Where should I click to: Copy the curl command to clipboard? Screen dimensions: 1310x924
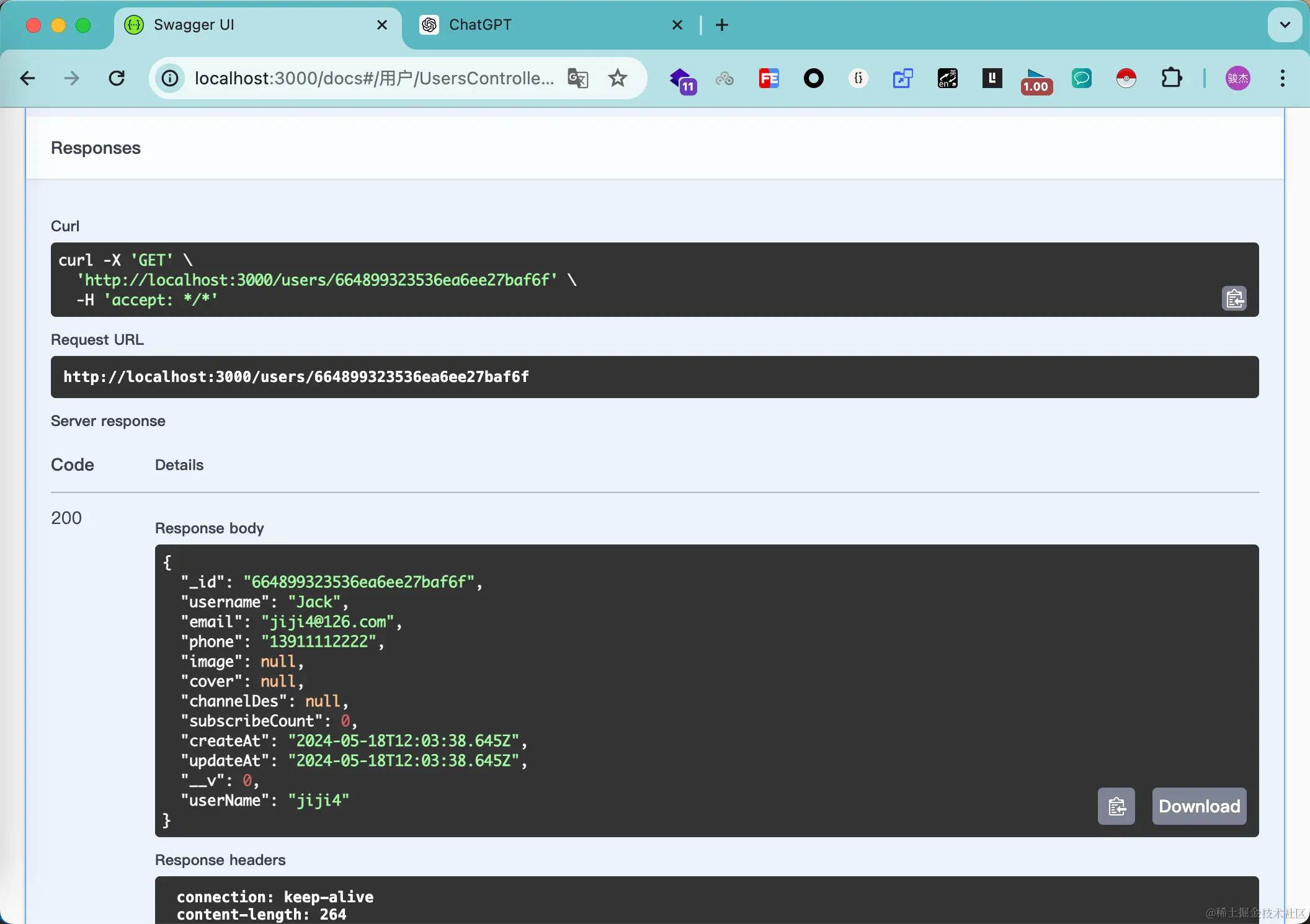(x=1234, y=298)
